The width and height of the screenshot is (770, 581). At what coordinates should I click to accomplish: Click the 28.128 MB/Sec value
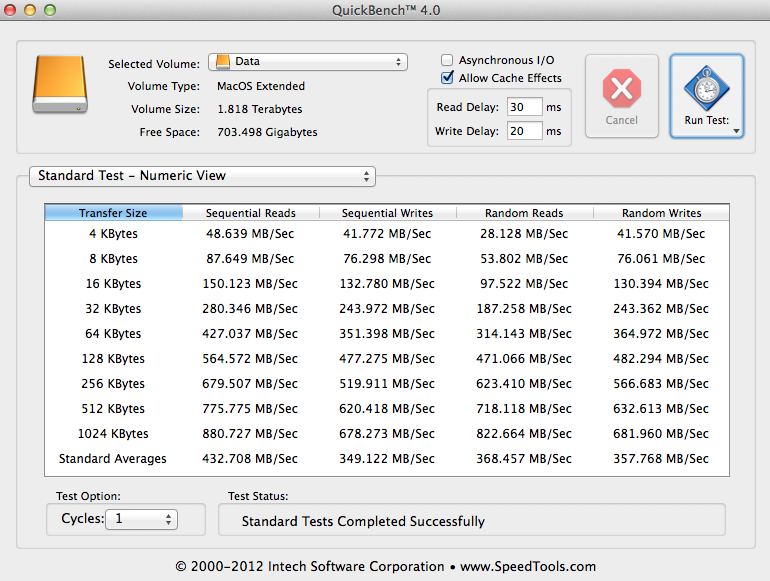coord(524,234)
